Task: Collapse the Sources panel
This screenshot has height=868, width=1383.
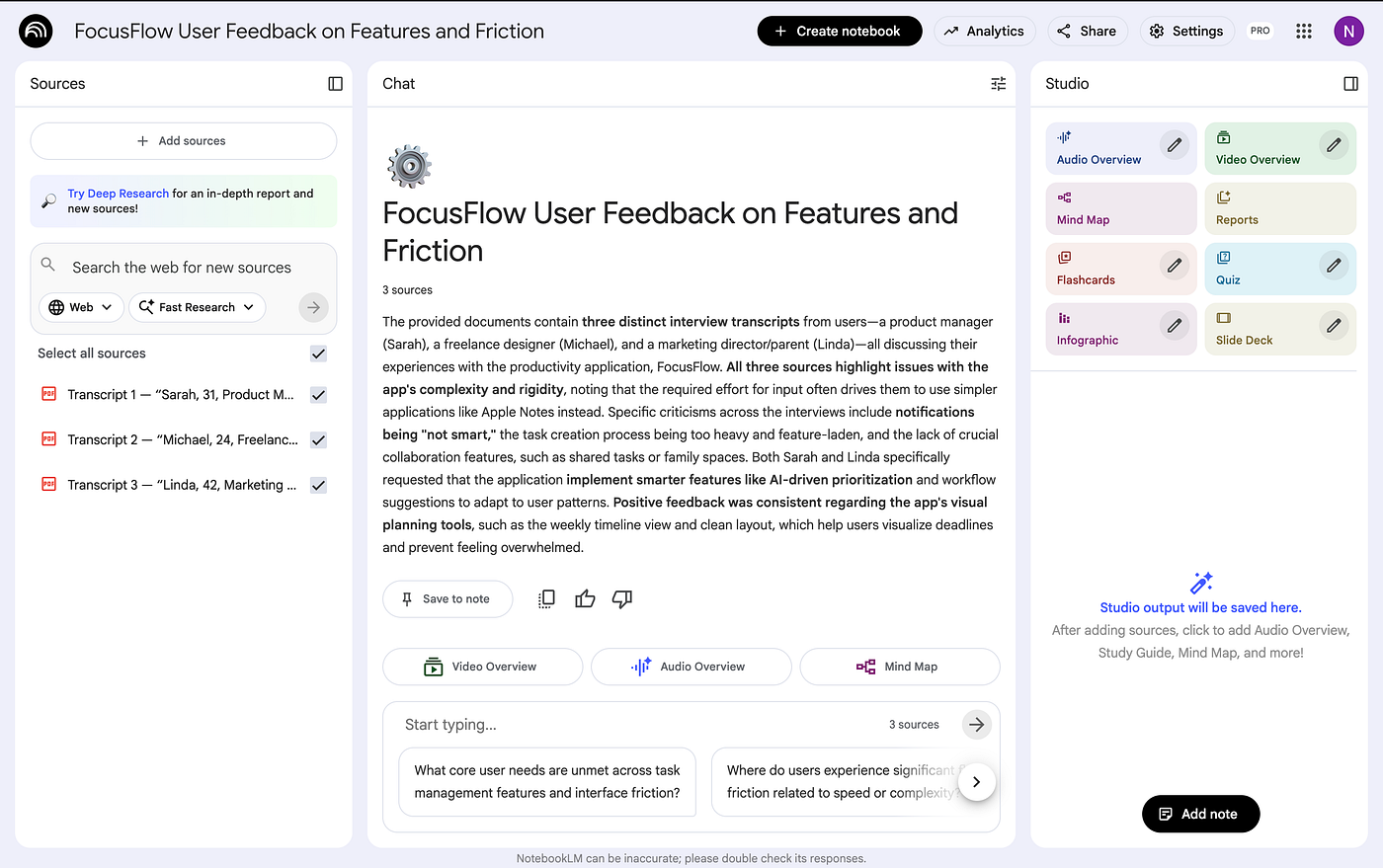Action: [335, 84]
